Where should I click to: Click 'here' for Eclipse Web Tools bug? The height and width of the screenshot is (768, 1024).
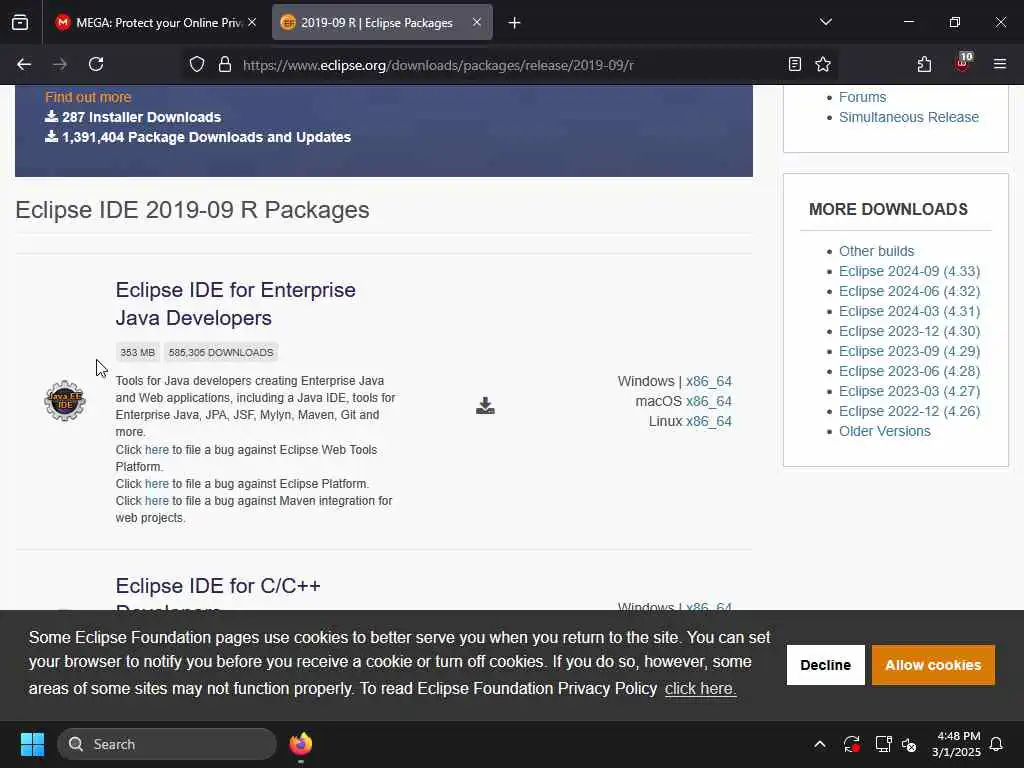157,450
